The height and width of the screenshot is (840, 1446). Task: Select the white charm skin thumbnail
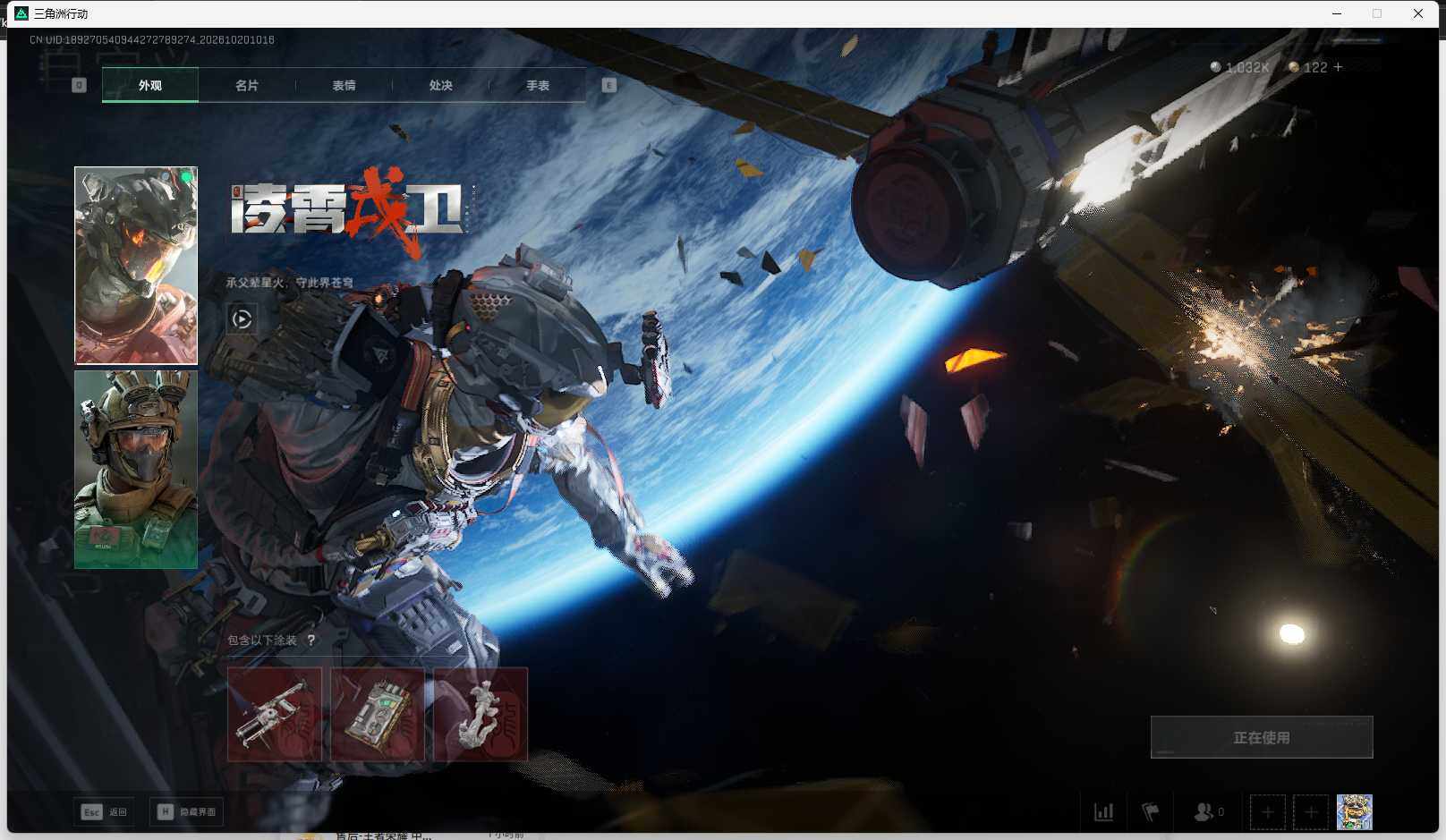481,715
